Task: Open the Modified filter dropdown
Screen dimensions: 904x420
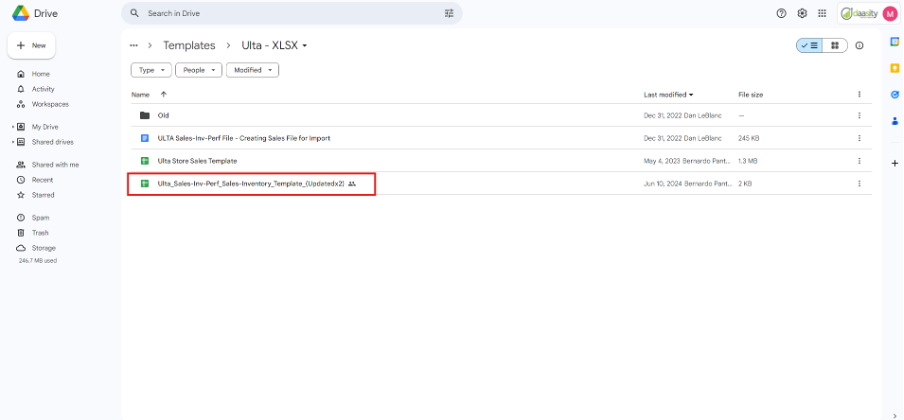Action: [252, 70]
